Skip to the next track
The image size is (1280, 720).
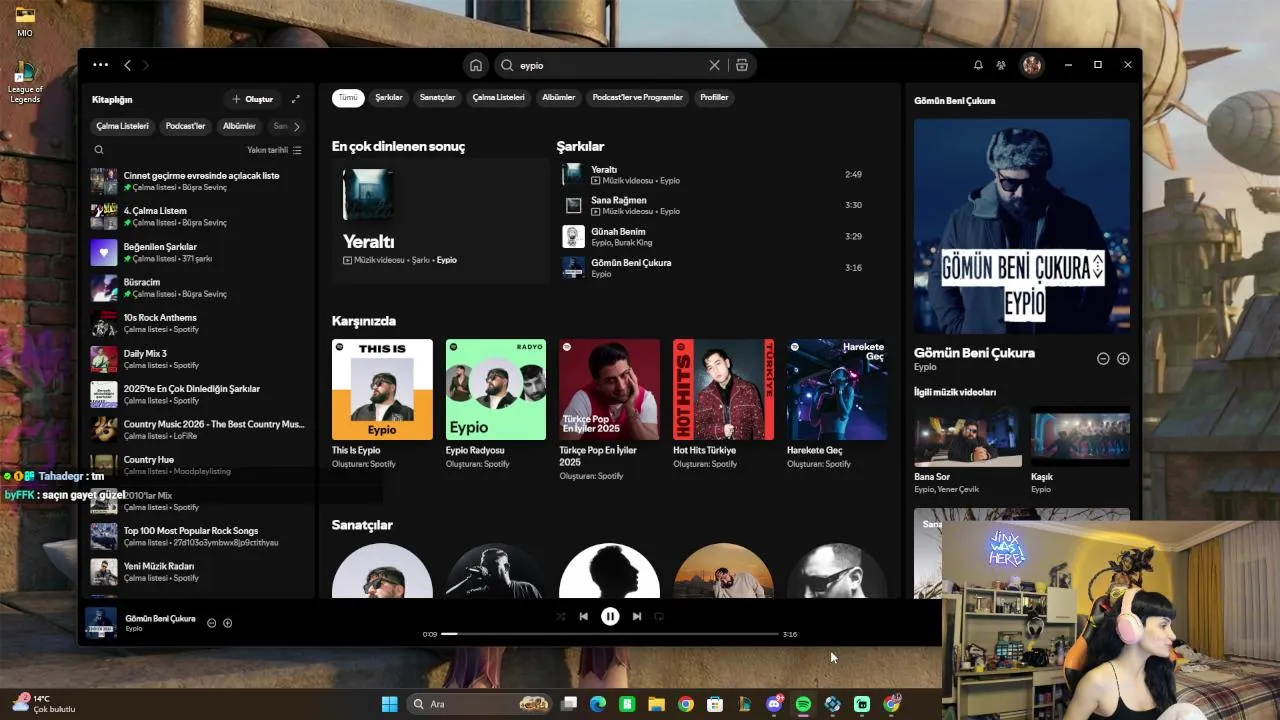637,617
